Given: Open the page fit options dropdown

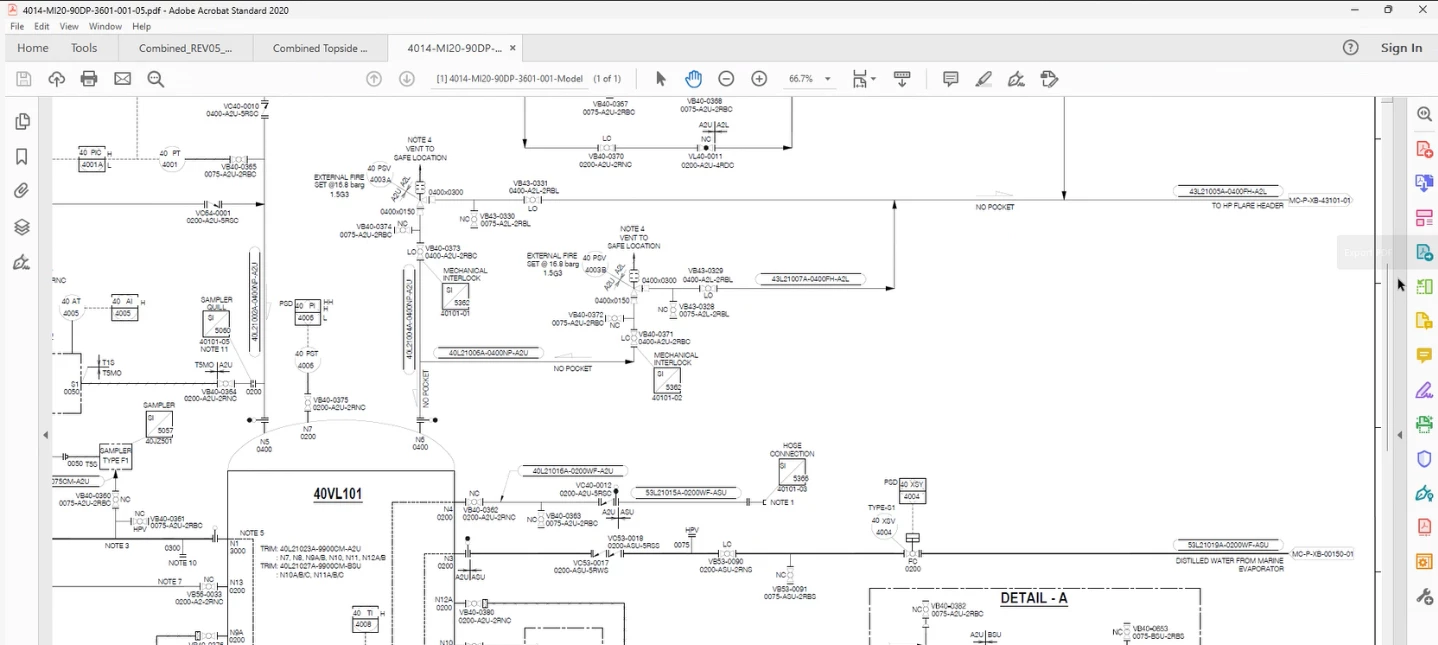Looking at the screenshot, I should coord(864,79).
